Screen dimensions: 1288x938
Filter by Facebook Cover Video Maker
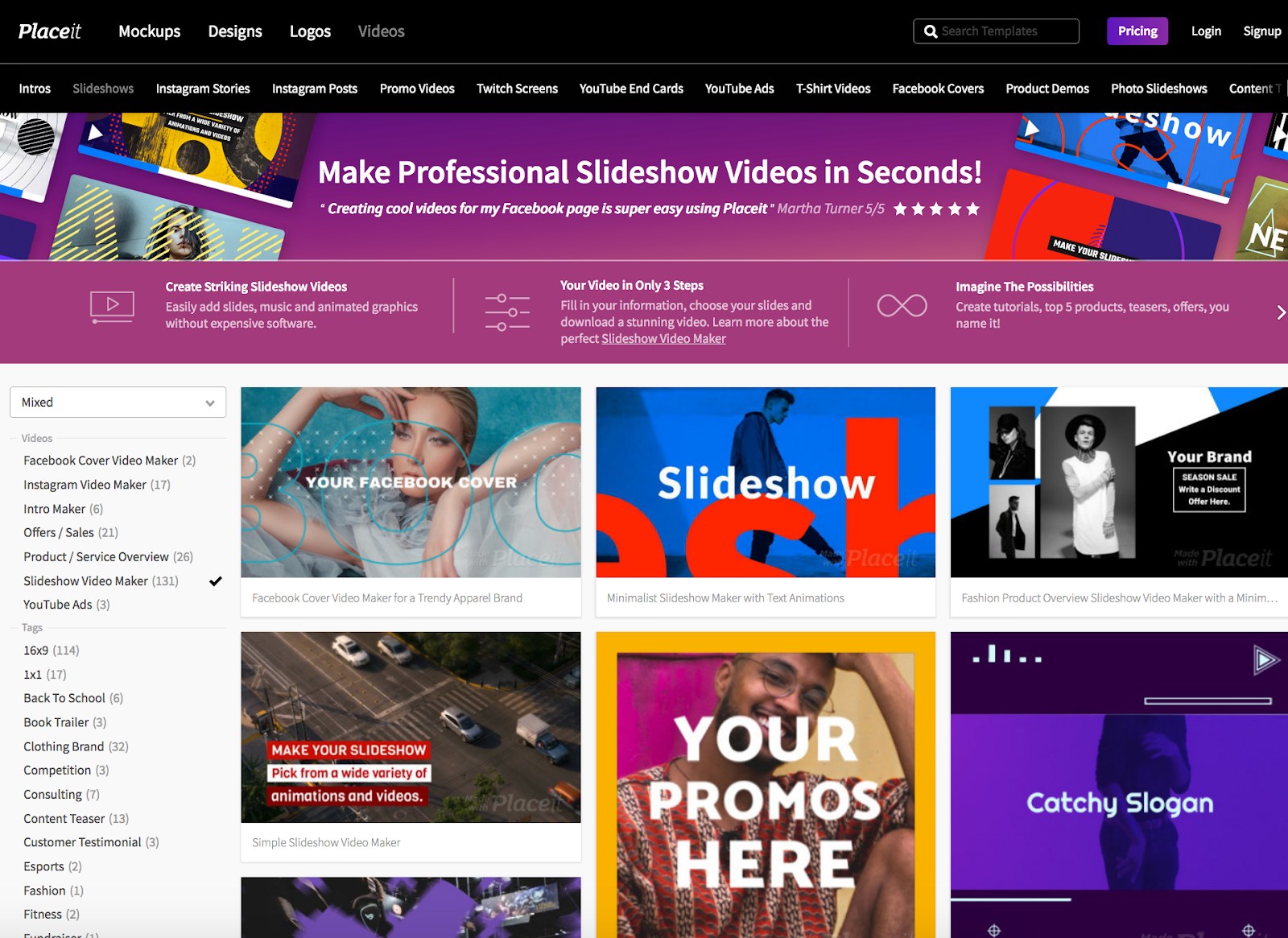tap(109, 461)
